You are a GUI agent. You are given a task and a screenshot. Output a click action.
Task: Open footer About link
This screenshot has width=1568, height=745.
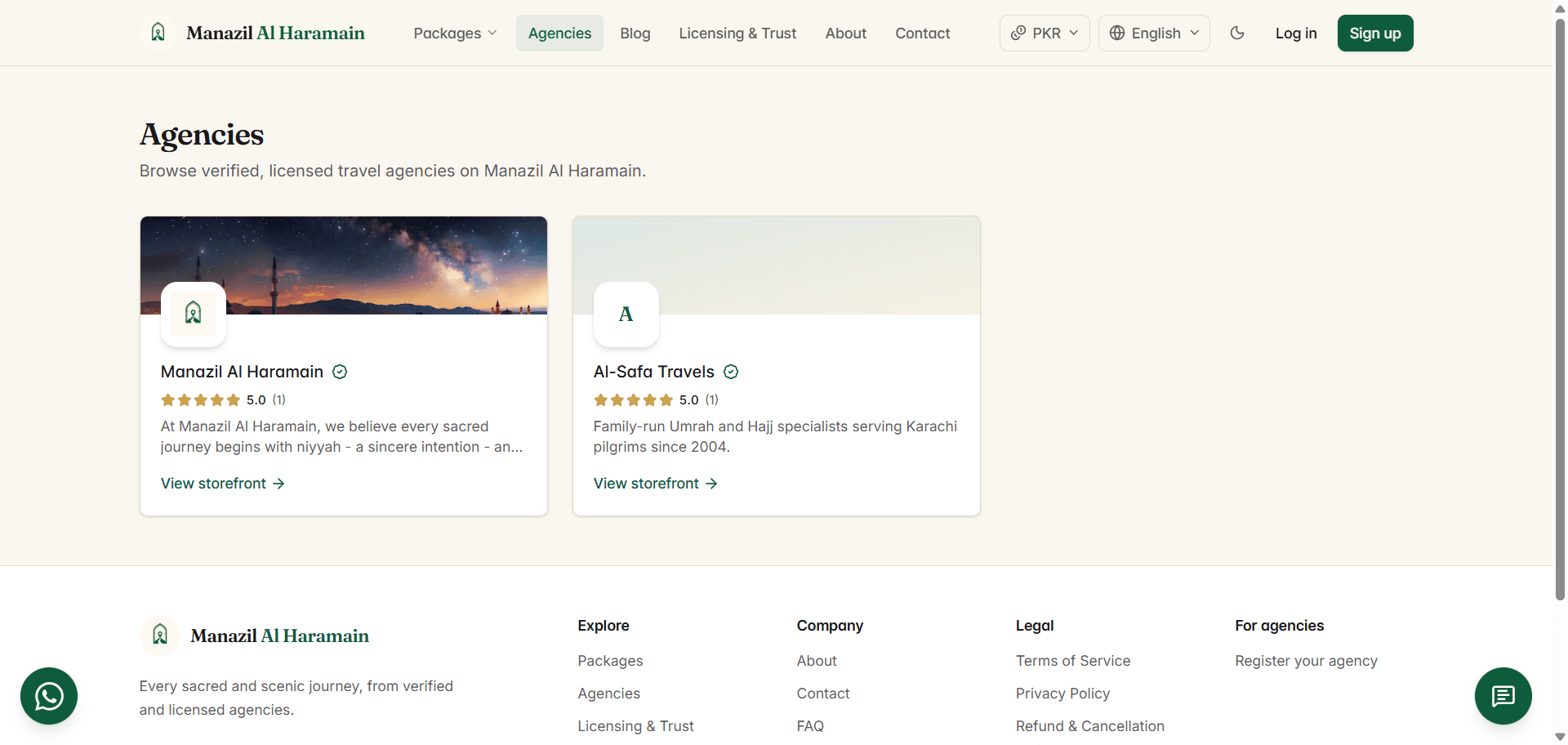[817, 661]
